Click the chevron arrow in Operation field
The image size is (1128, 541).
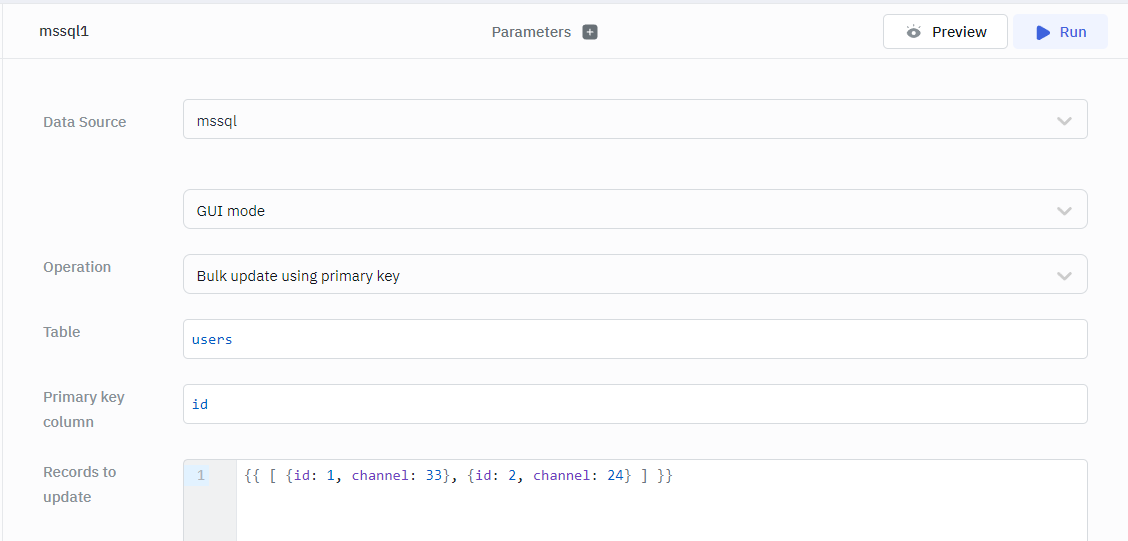point(1064,276)
